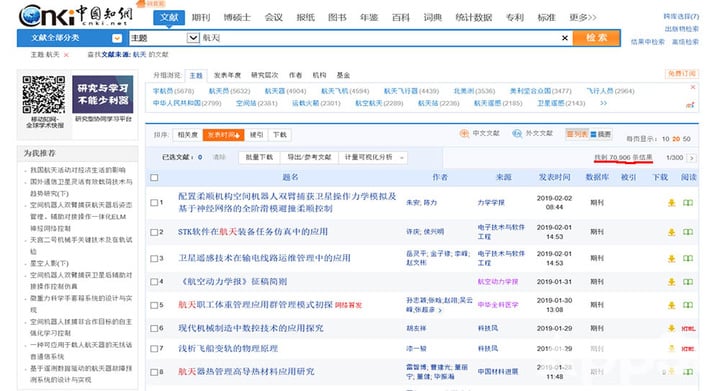Switch to the 博硕士 database tab

pos(237,17)
